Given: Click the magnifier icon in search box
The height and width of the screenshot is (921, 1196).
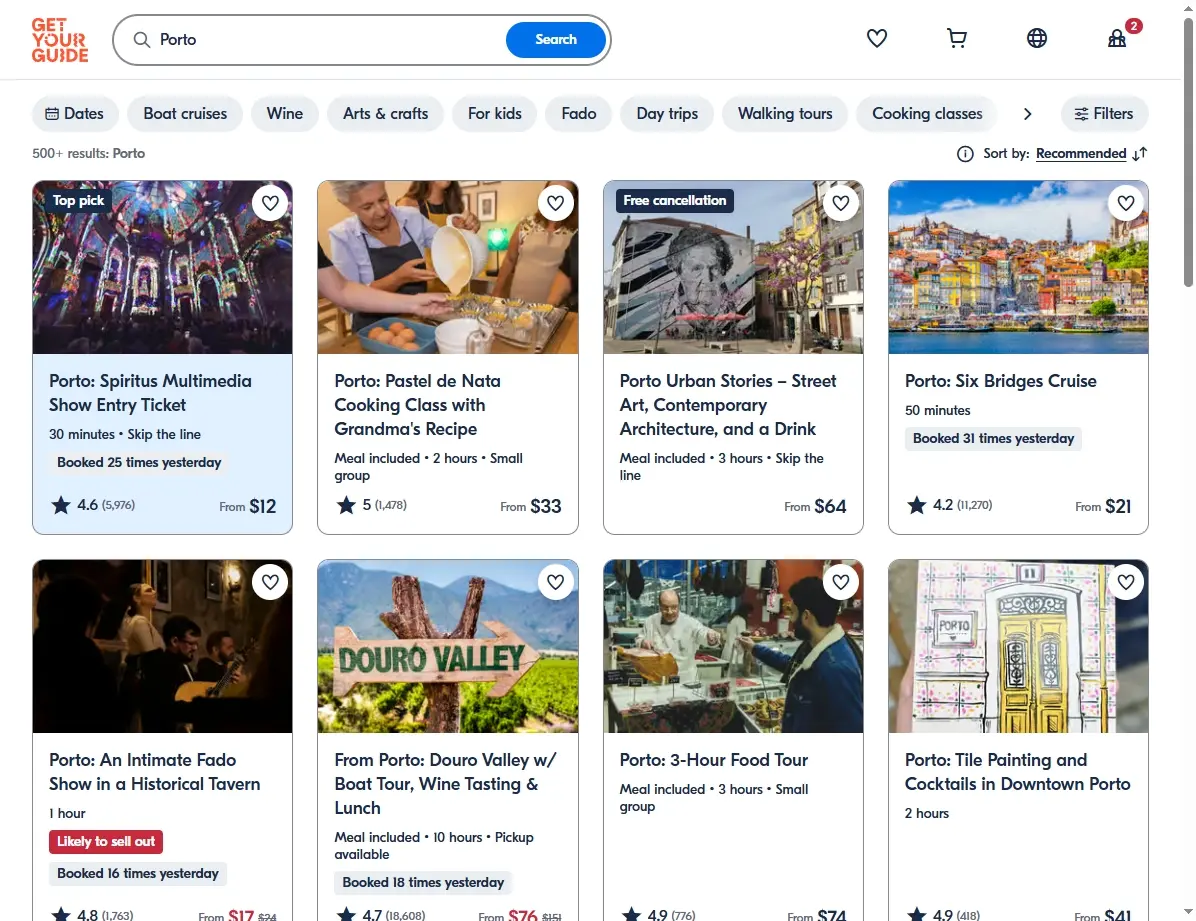Looking at the screenshot, I should tap(142, 40).
